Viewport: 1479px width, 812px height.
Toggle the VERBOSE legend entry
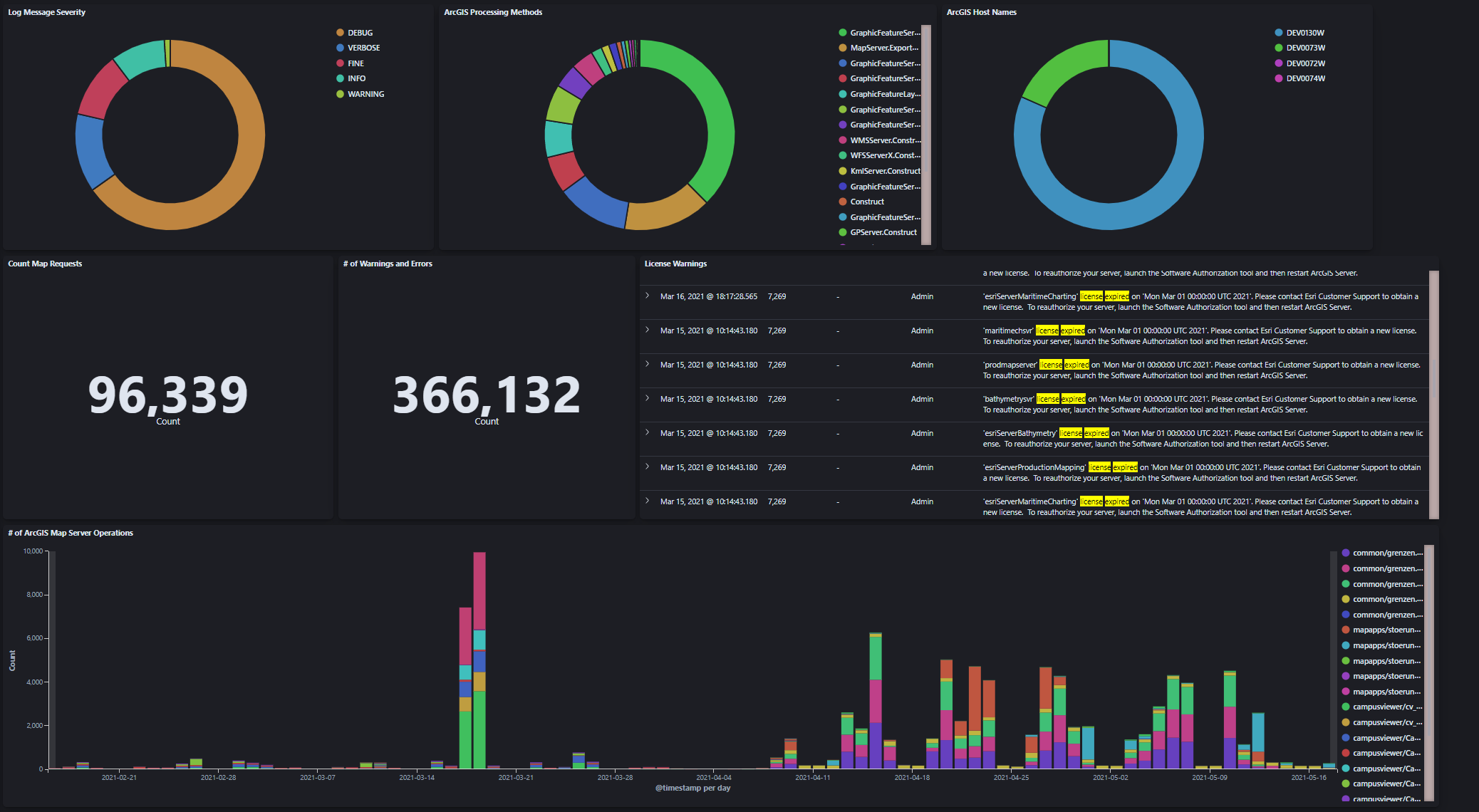[339, 48]
